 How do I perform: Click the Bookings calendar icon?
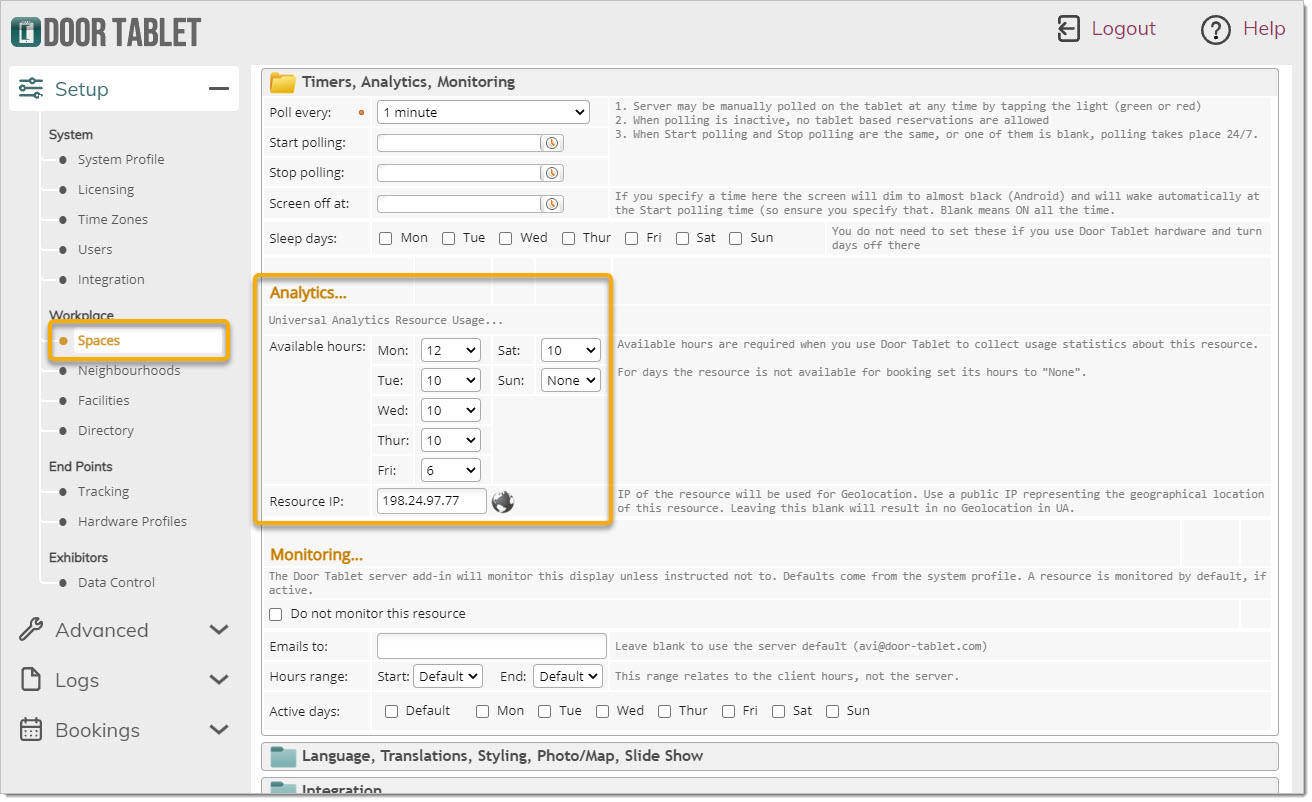click(x=31, y=730)
